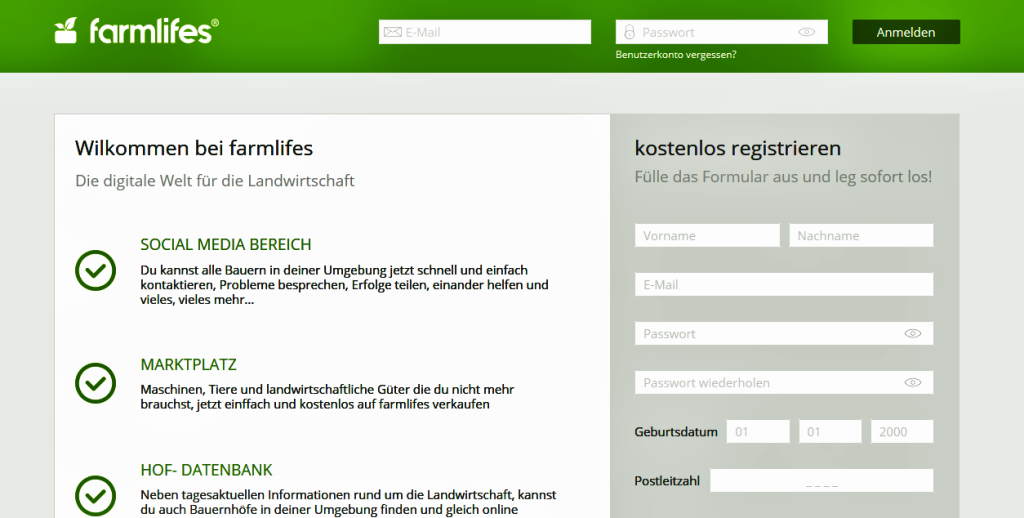Click the Vorname input field
The width and height of the screenshot is (1024, 518).
click(x=707, y=236)
